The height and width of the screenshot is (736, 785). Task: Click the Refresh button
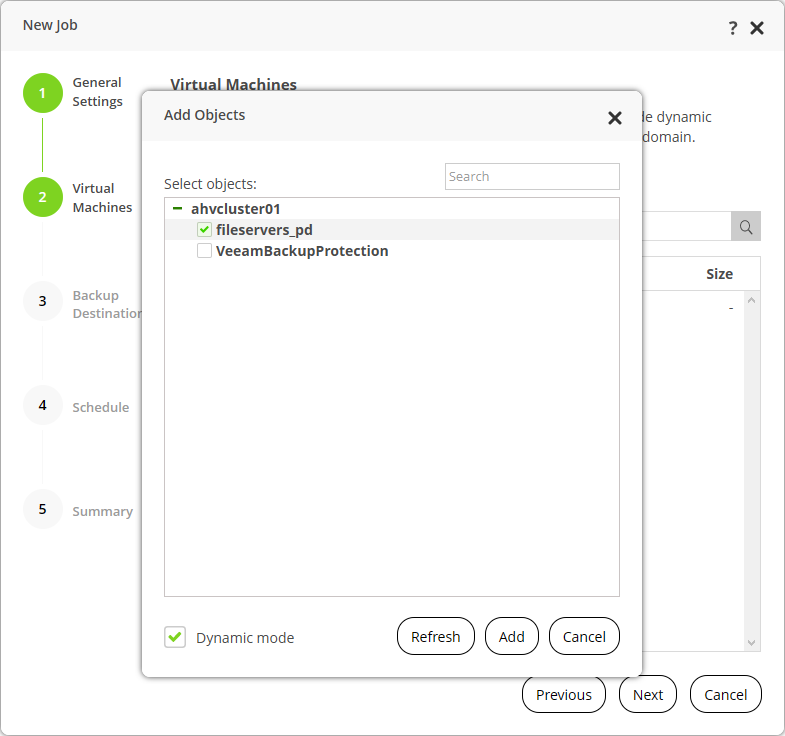[x=436, y=636]
